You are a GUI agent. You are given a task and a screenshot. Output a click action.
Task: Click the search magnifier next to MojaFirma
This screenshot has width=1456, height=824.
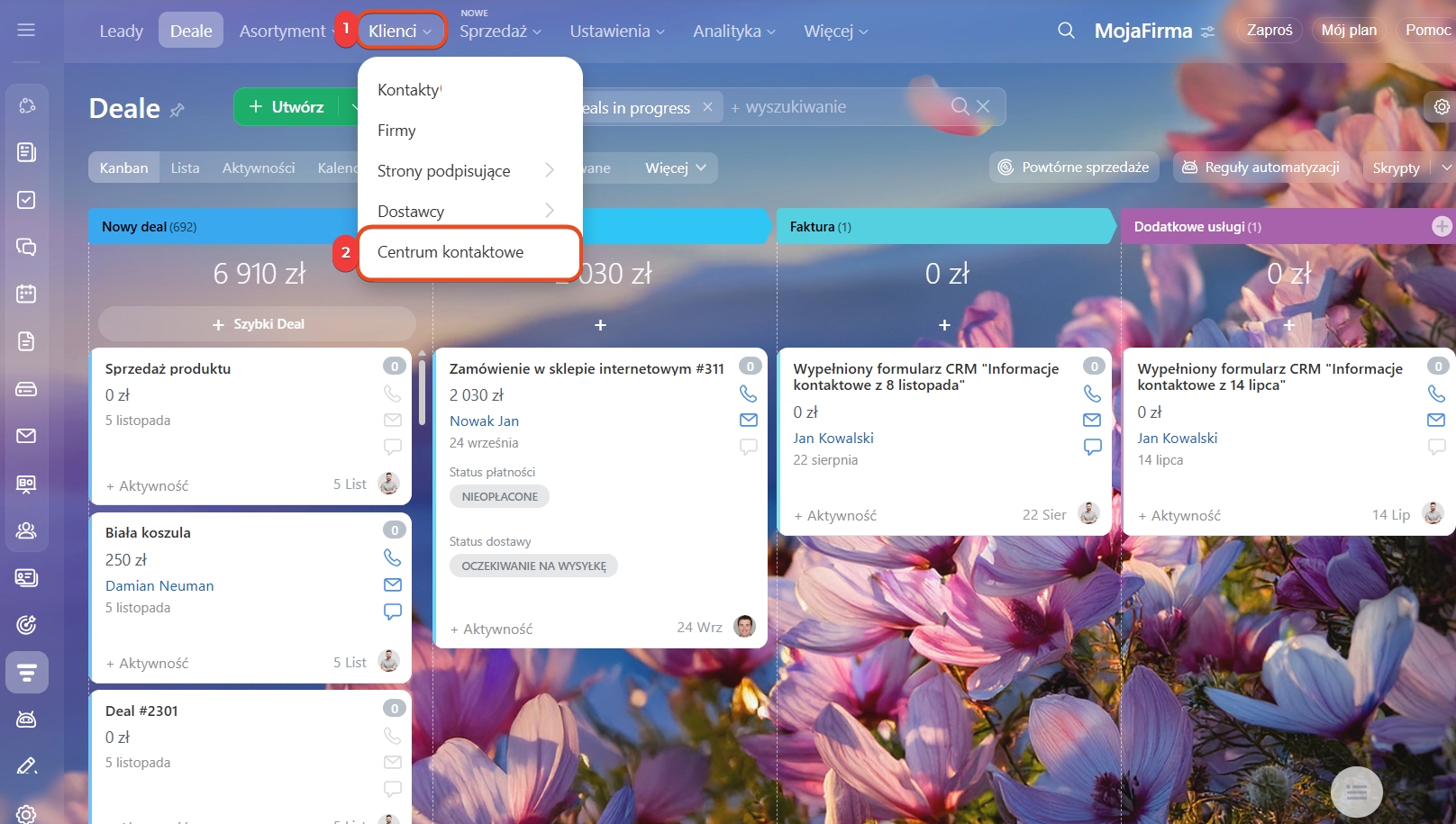pyautogui.click(x=1066, y=31)
